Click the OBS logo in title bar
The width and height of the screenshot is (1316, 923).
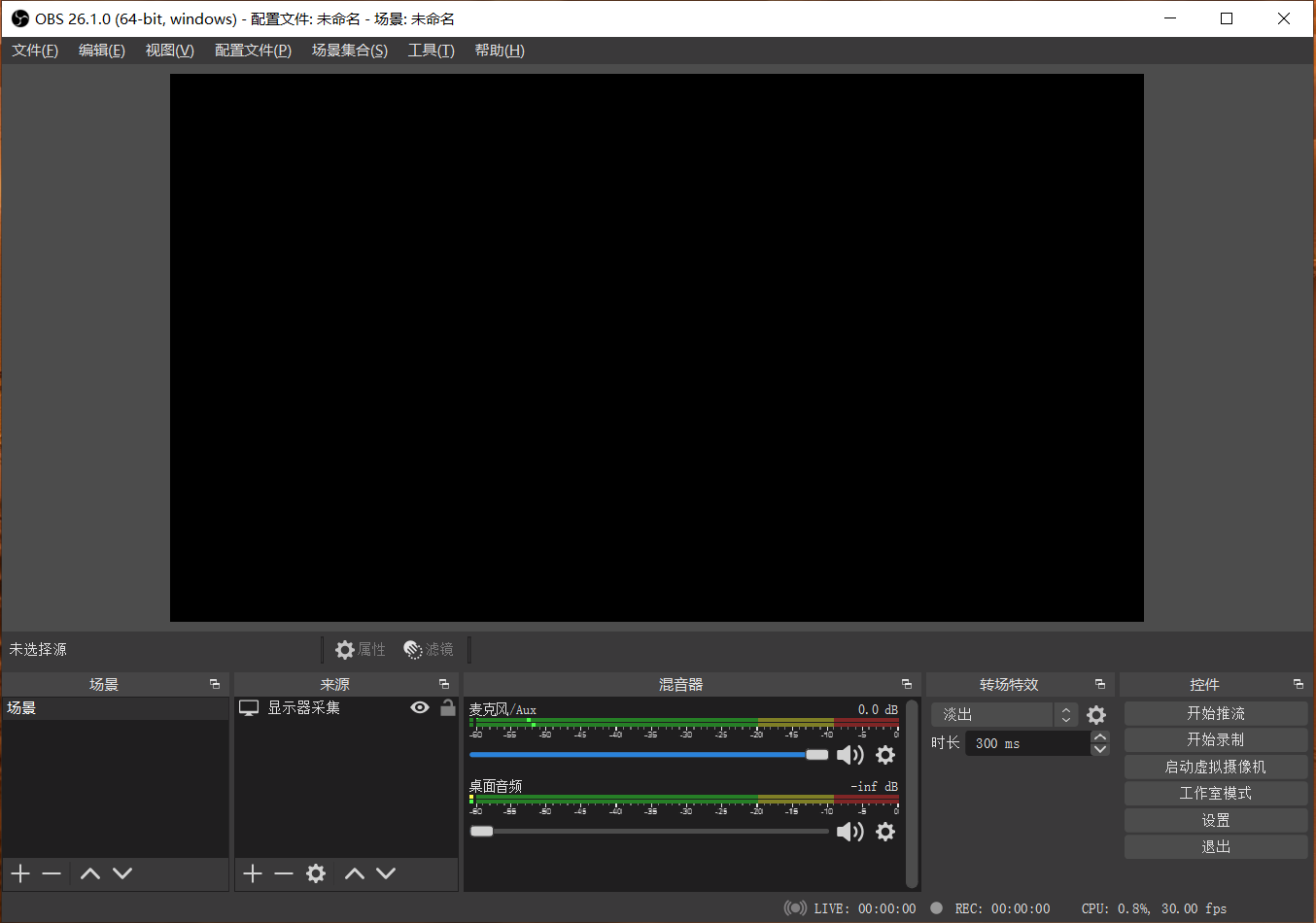[19, 18]
